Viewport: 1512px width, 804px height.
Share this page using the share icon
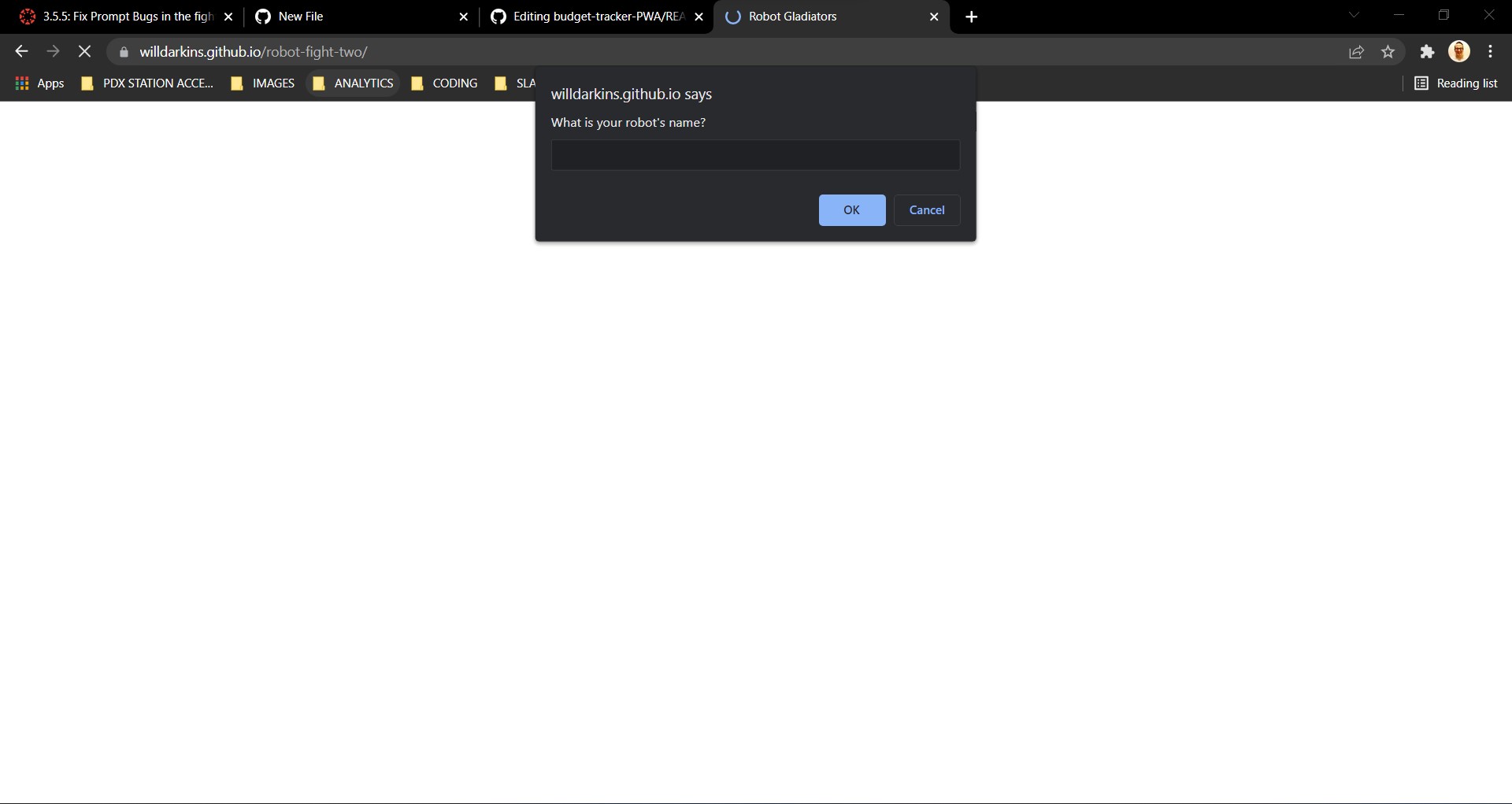tap(1356, 52)
